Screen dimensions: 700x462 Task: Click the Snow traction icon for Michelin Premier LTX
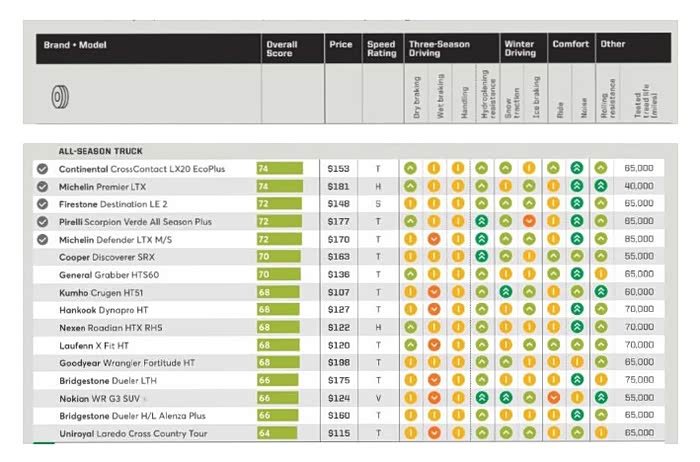(505, 186)
